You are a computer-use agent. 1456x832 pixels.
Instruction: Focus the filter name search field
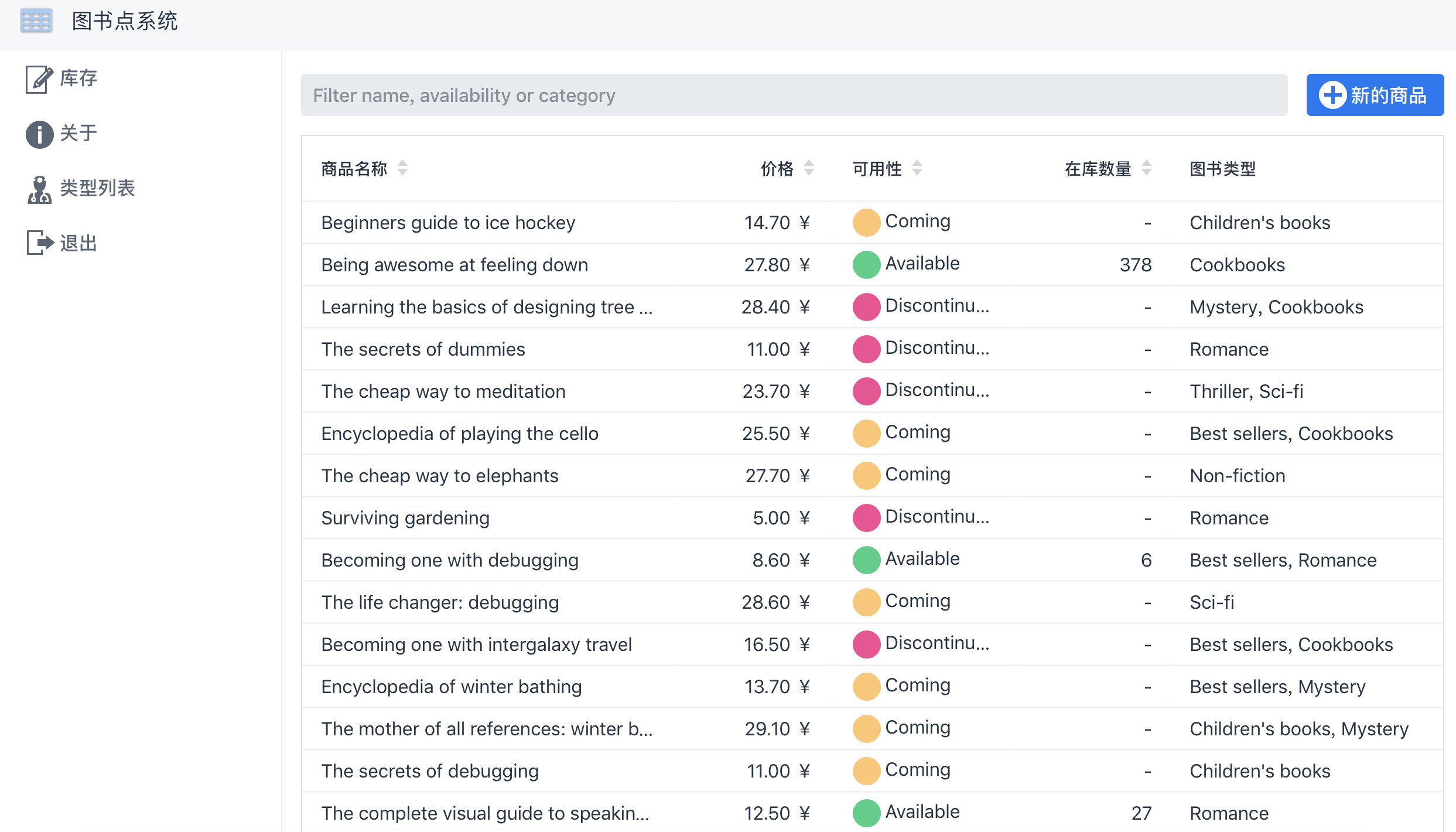click(794, 95)
